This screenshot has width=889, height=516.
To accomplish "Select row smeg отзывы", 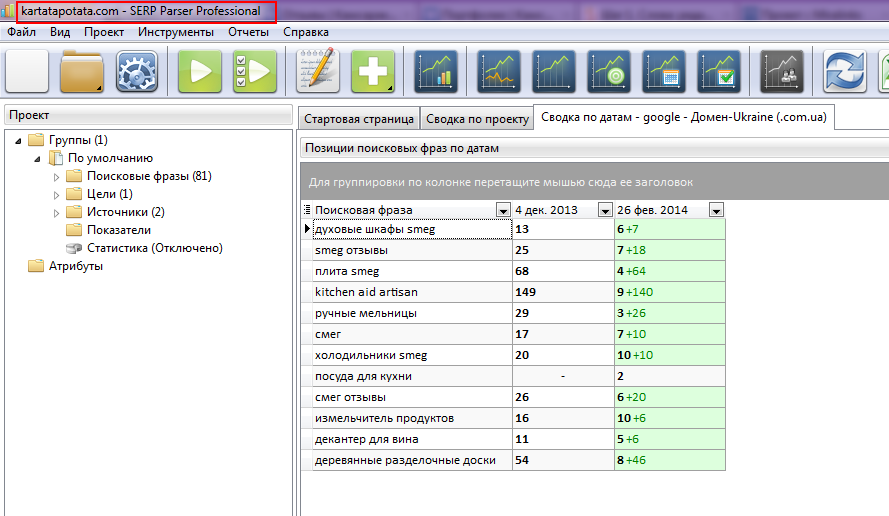I will tap(412, 250).
